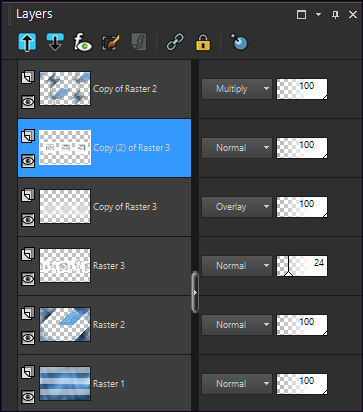Open the Layers panel options arrow

coord(318,14)
